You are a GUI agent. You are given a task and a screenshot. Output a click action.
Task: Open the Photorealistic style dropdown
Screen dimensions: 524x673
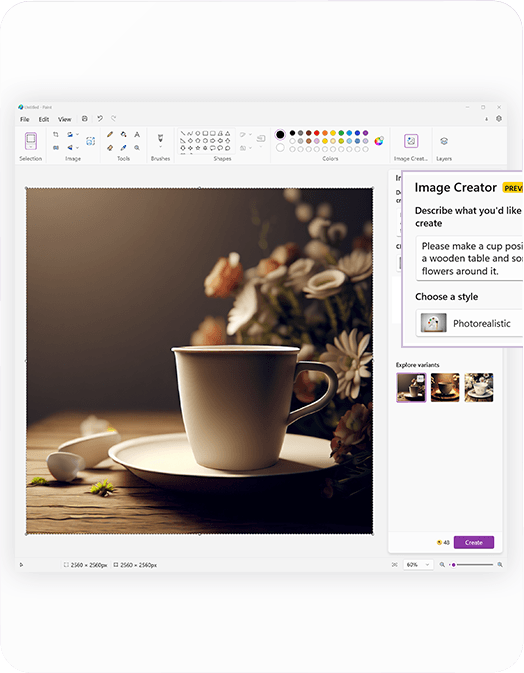pos(469,323)
